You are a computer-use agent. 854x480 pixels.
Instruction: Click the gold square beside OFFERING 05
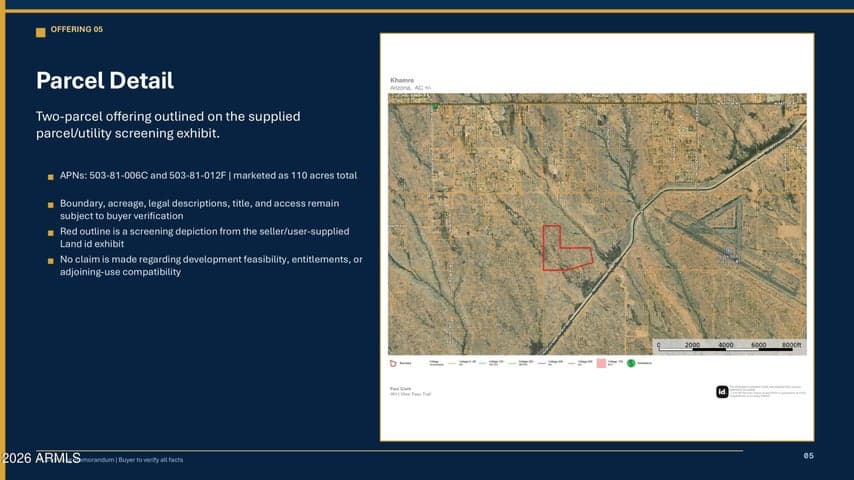coord(40,32)
